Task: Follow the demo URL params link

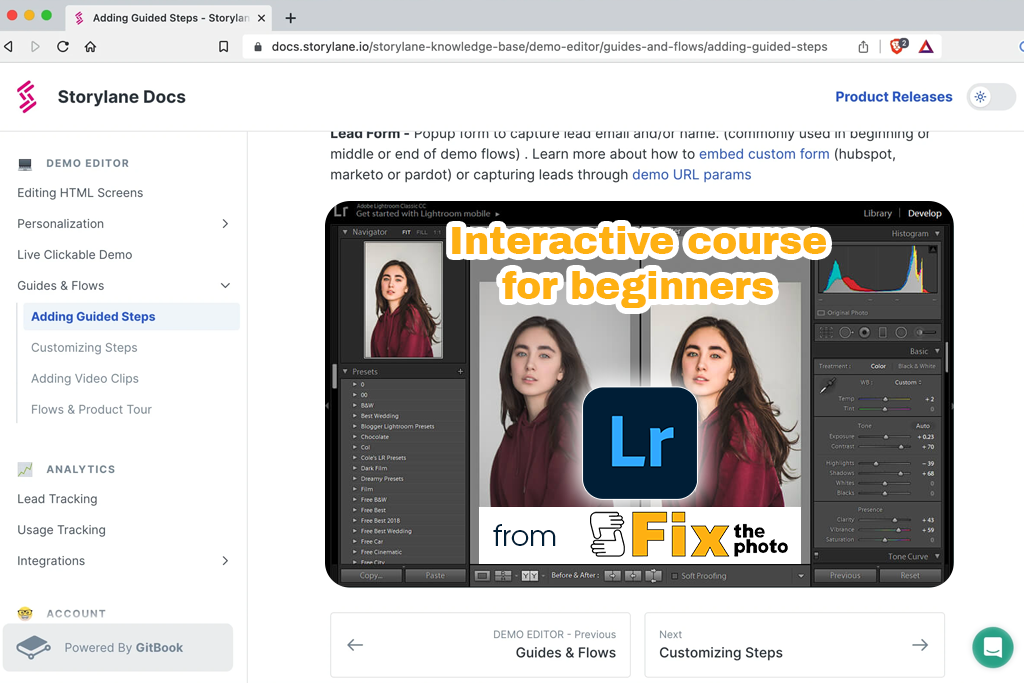Action: [692, 175]
